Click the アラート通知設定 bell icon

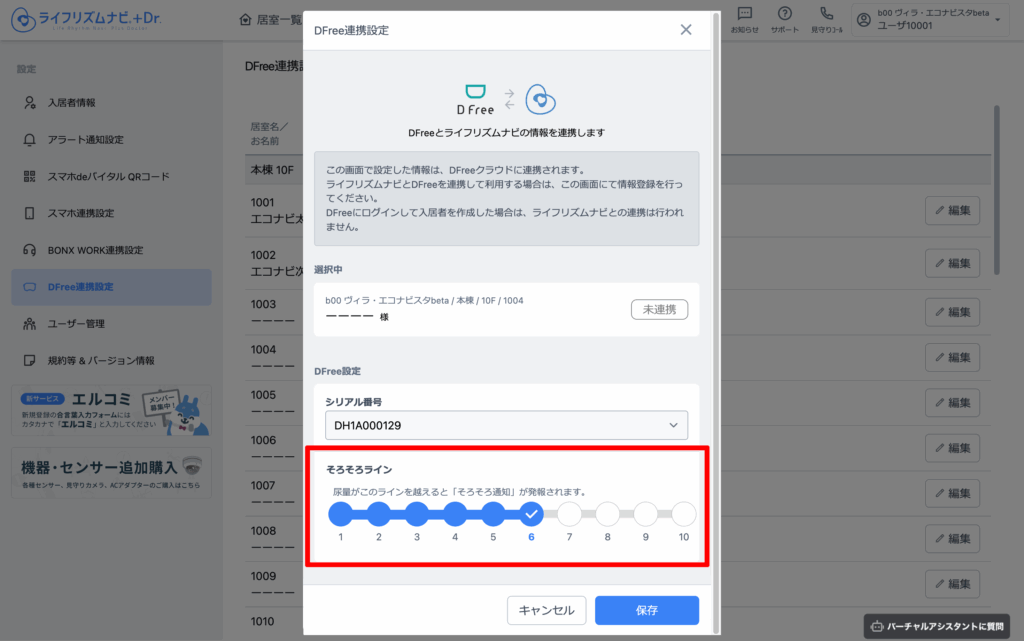click(x=29, y=140)
